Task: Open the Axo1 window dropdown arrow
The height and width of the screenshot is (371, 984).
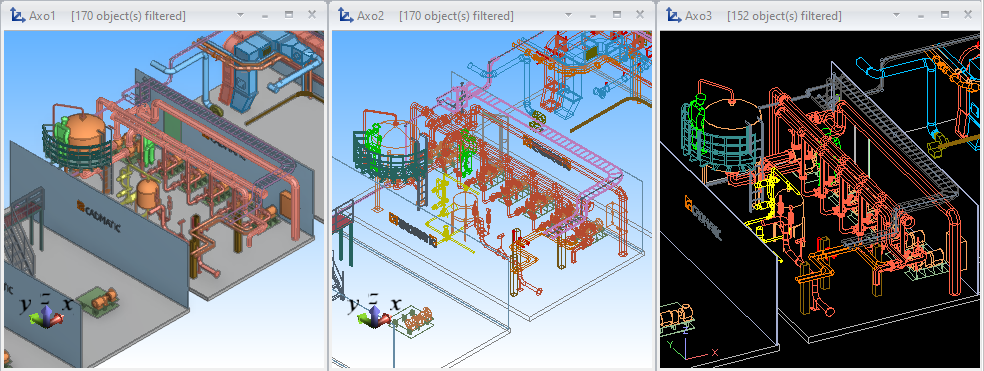Action: click(x=241, y=15)
